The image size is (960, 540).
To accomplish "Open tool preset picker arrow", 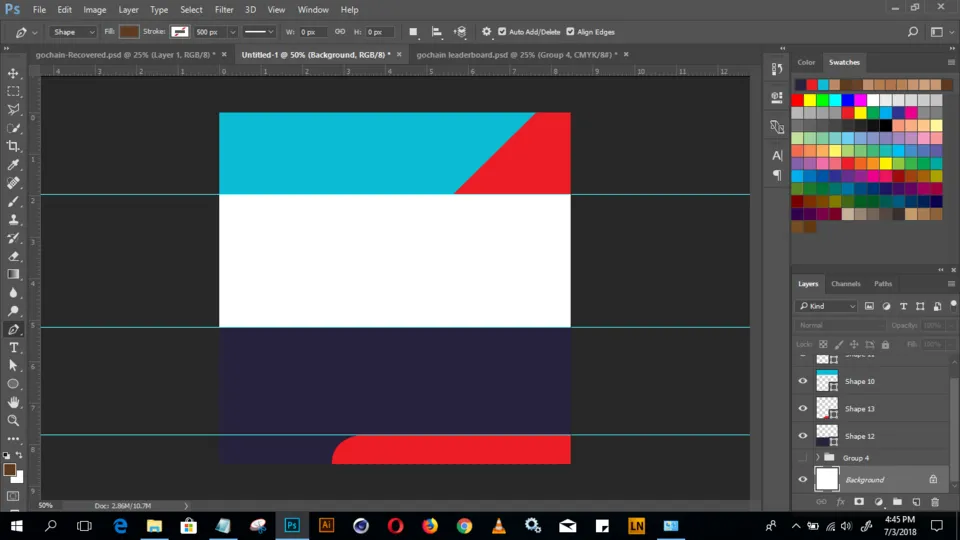I will (35, 32).
